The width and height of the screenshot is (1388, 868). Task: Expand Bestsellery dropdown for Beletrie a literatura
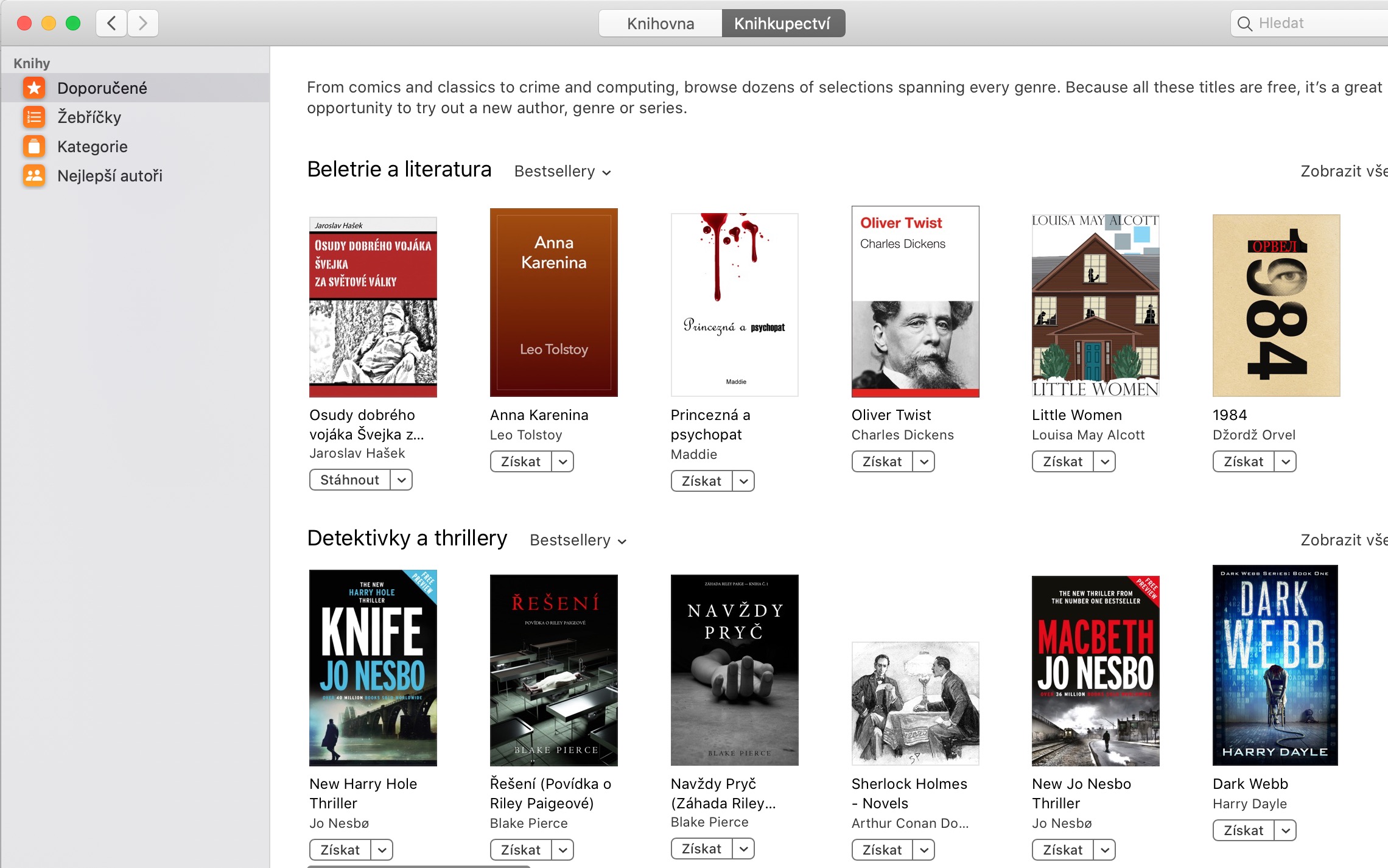563,172
